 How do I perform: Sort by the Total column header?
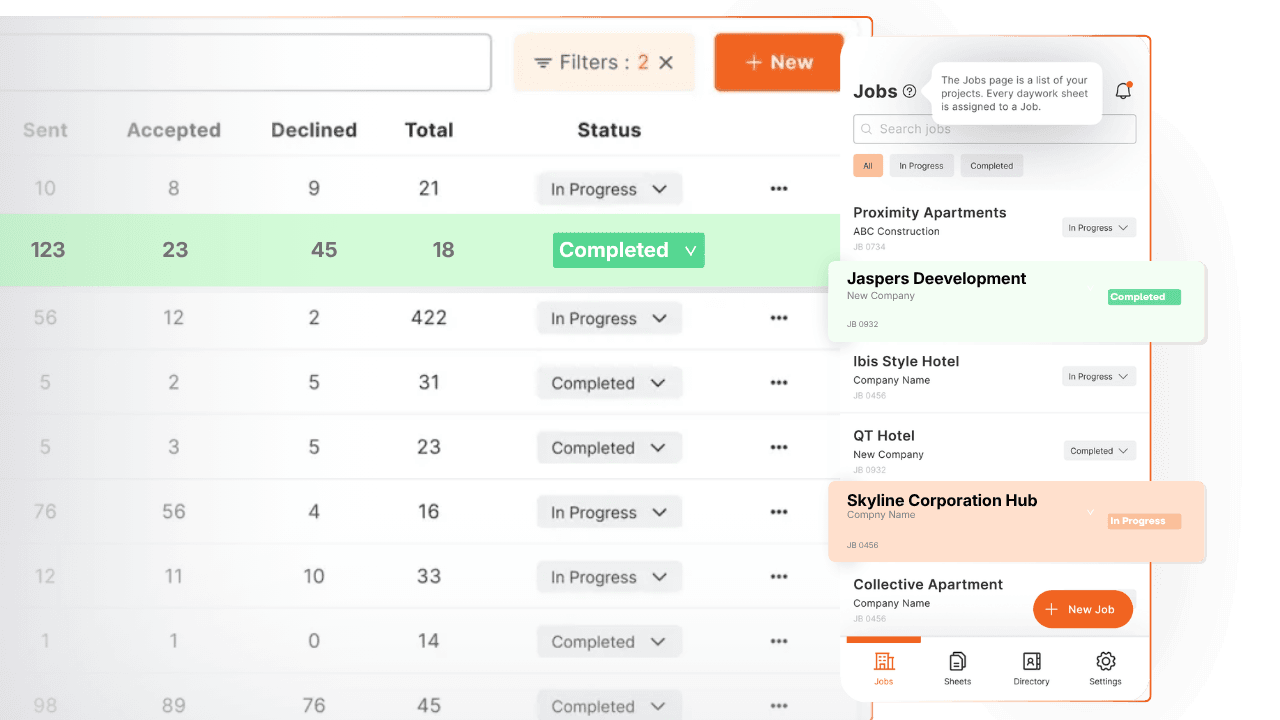tap(429, 130)
